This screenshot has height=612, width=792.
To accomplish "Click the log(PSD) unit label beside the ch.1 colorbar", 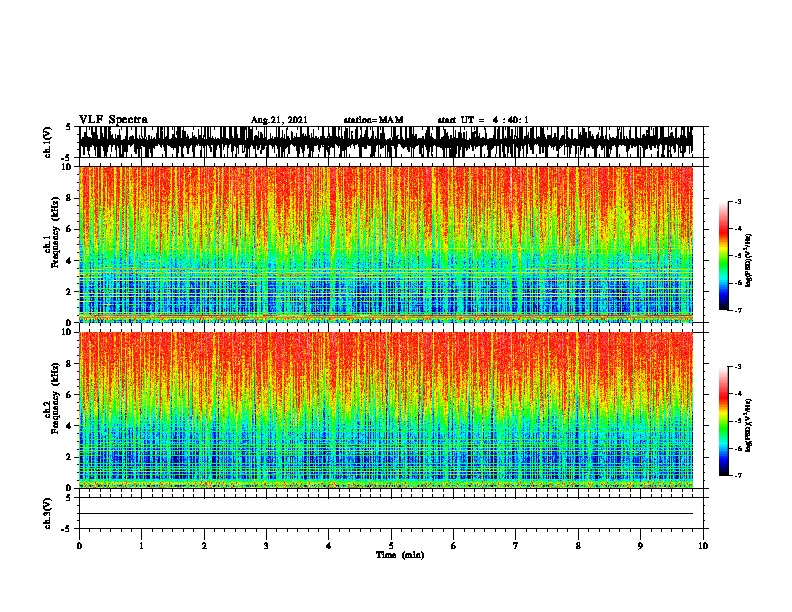I will 749,260.
